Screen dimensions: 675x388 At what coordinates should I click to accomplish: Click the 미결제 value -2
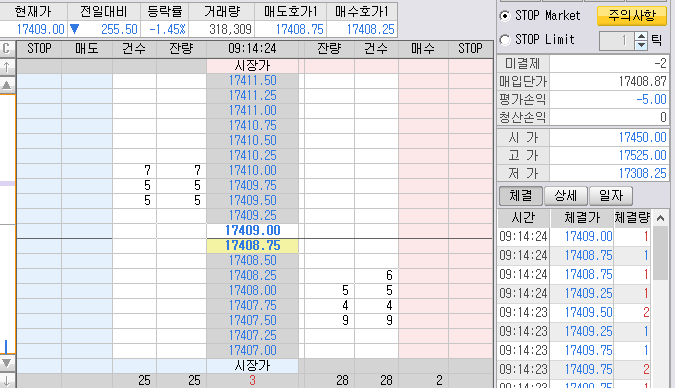pyautogui.click(x=661, y=64)
